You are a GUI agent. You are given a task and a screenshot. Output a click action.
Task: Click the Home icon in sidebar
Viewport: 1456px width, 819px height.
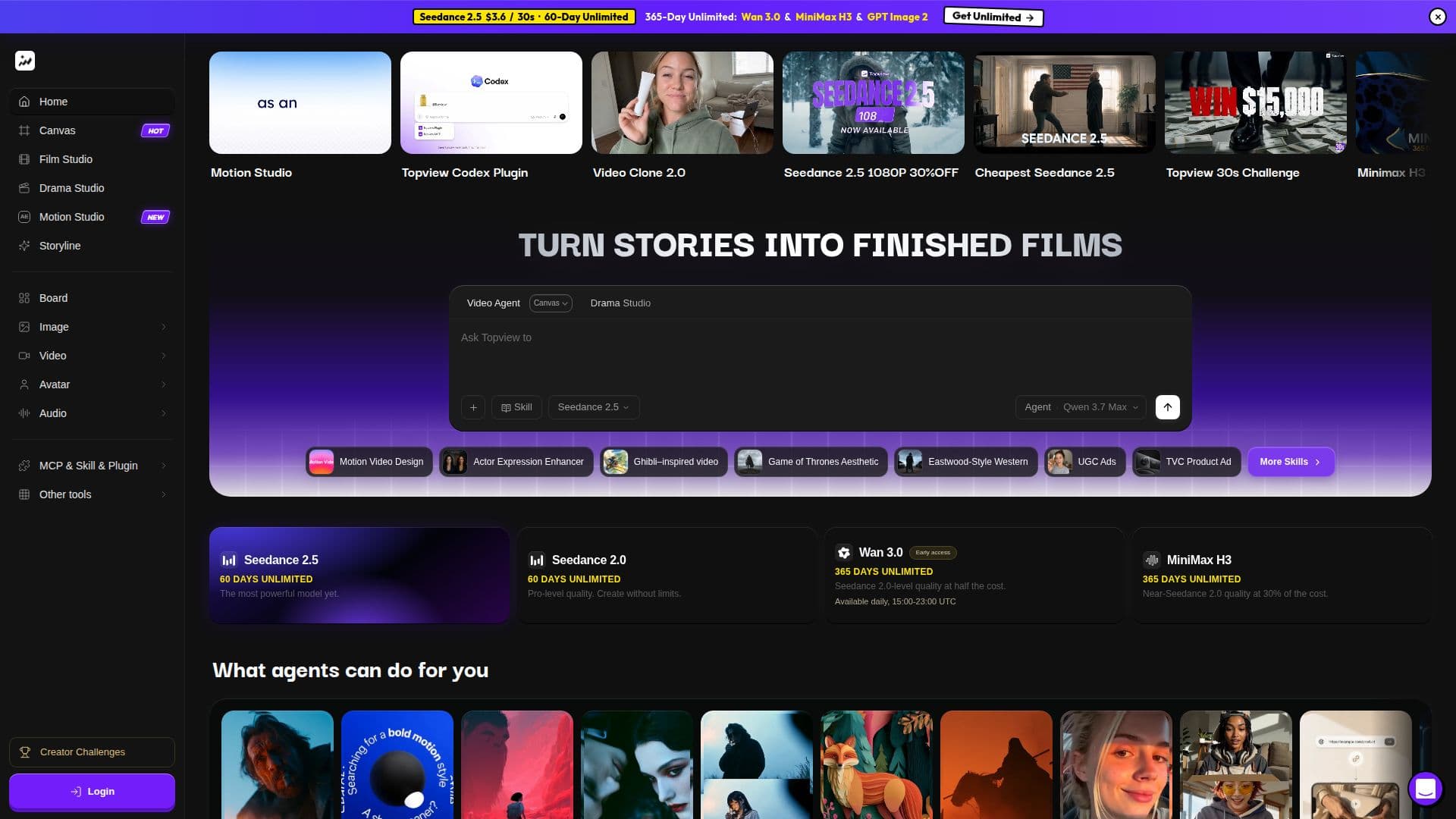24,102
